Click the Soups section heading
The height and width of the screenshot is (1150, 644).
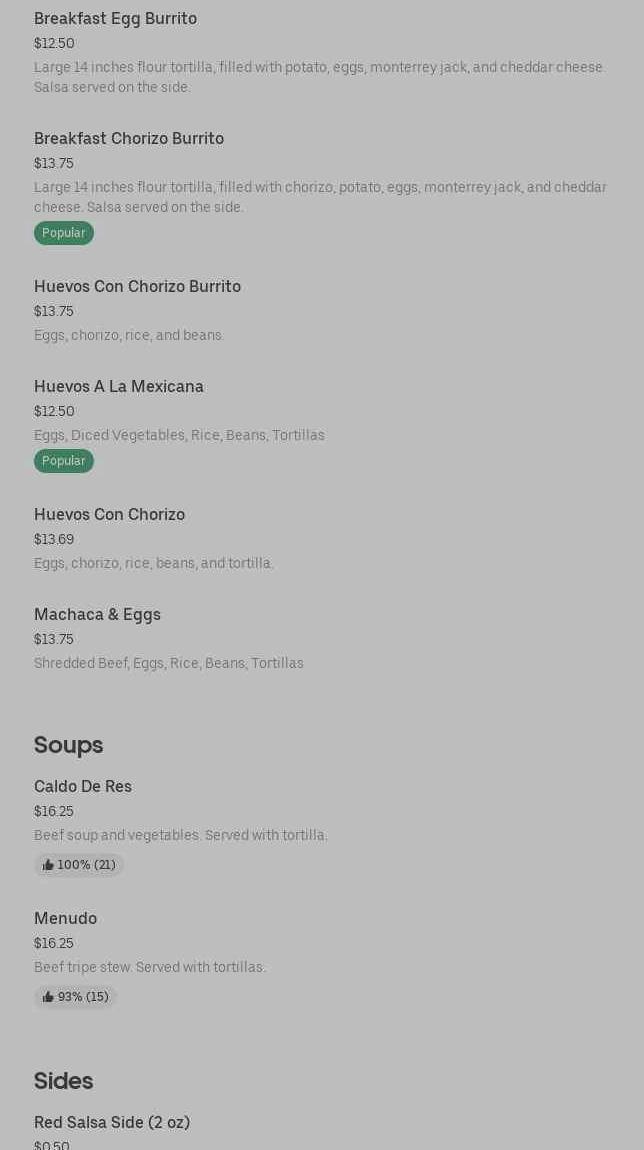coord(68,745)
